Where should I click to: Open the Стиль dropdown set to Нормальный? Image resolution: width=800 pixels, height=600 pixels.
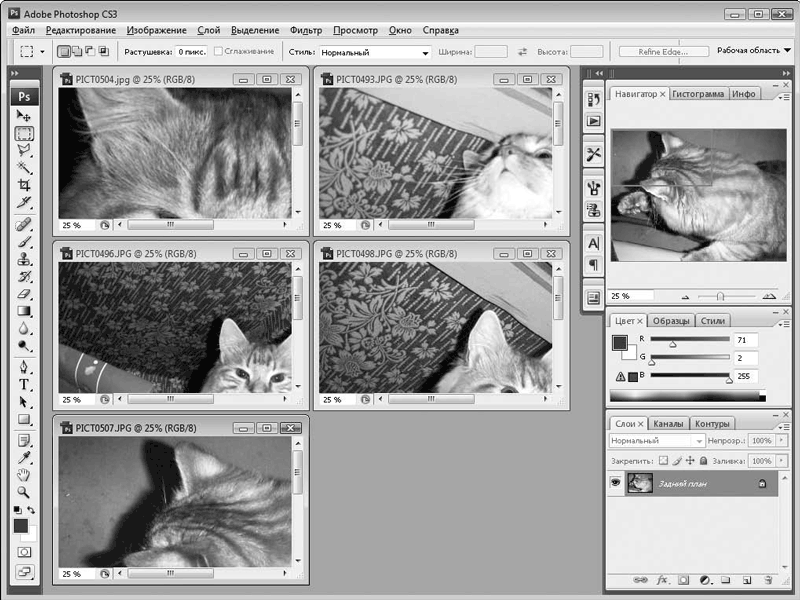374,51
